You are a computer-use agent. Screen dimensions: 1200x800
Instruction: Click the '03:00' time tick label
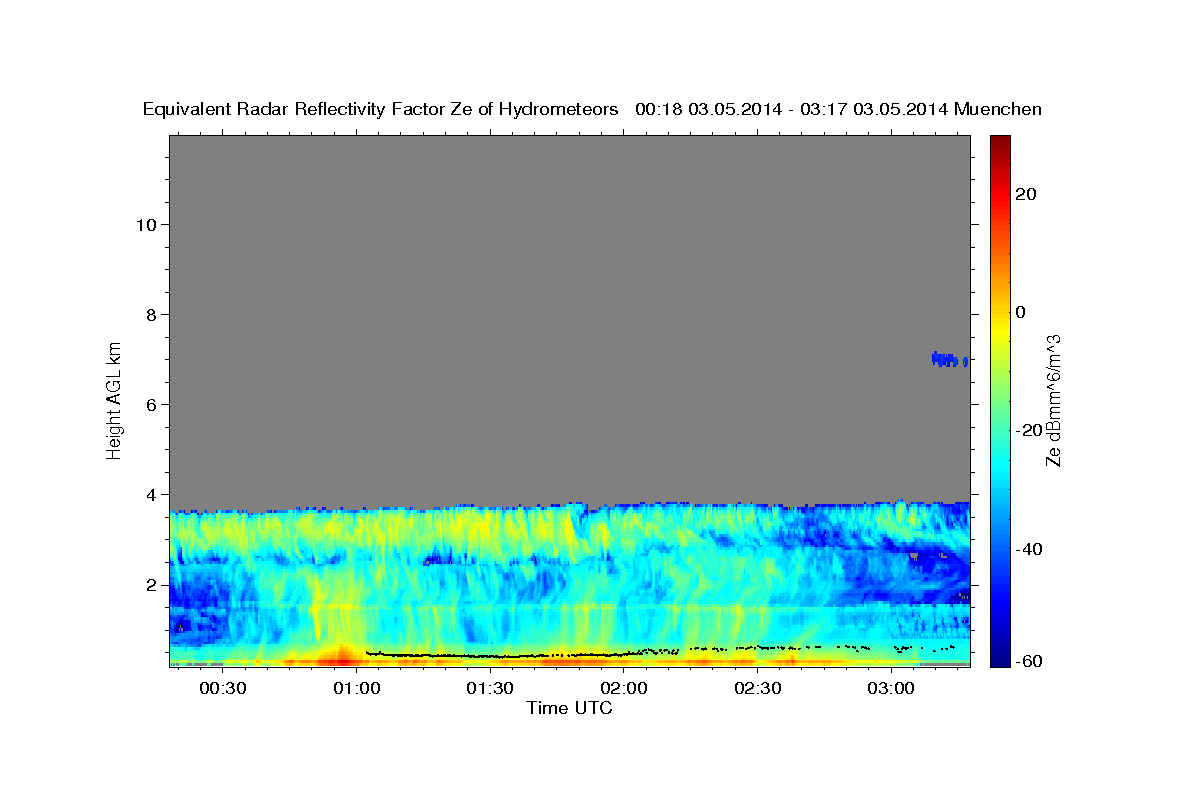tap(891, 689)
